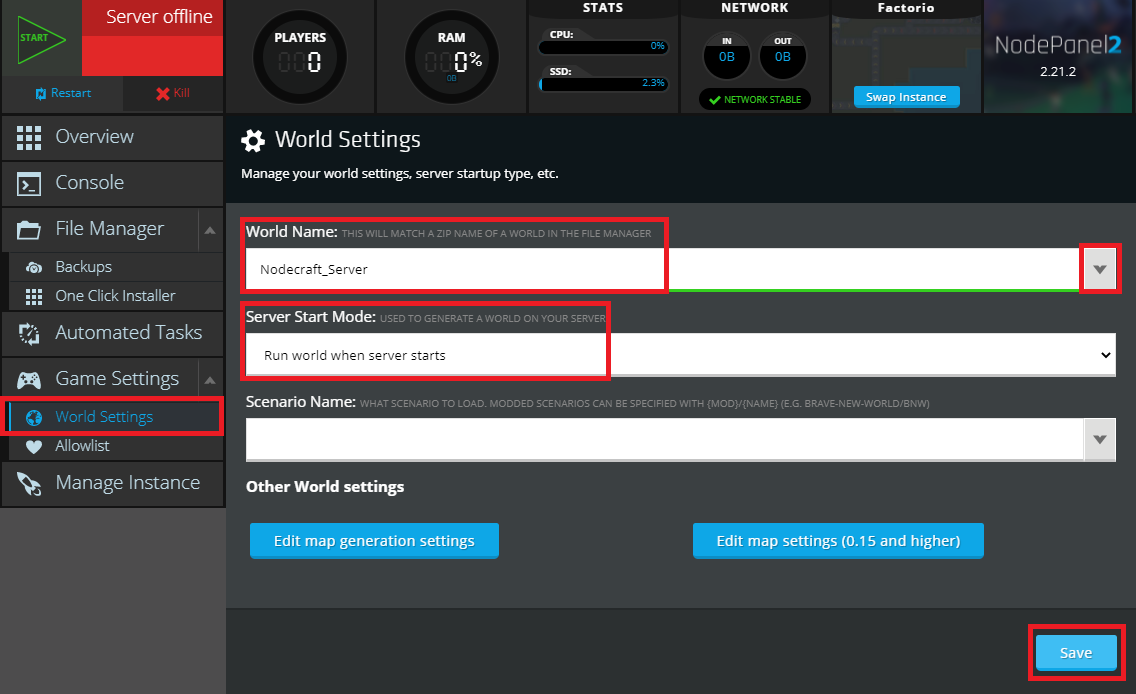Click the Allowlist heart icon

click(33, 446)
